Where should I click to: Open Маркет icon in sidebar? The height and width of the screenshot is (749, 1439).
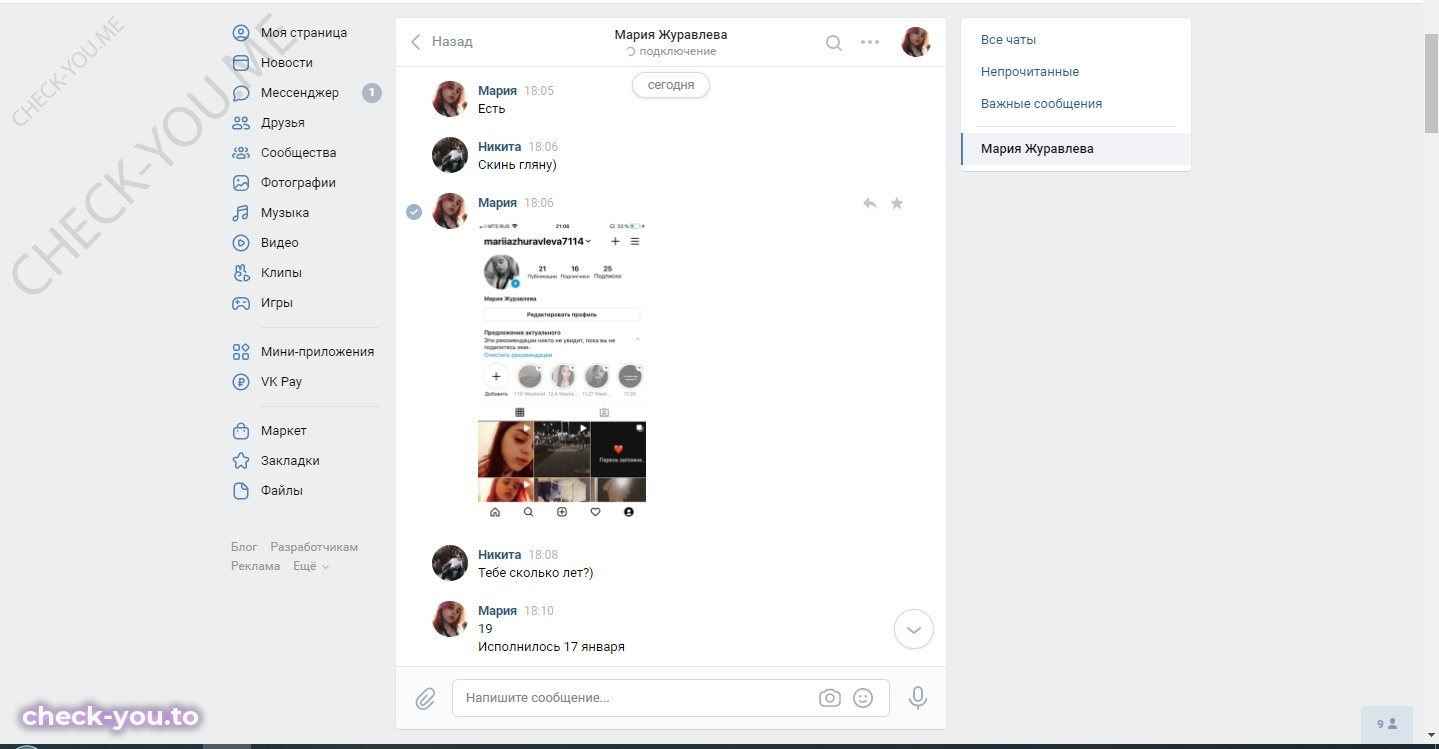(241, 431)
